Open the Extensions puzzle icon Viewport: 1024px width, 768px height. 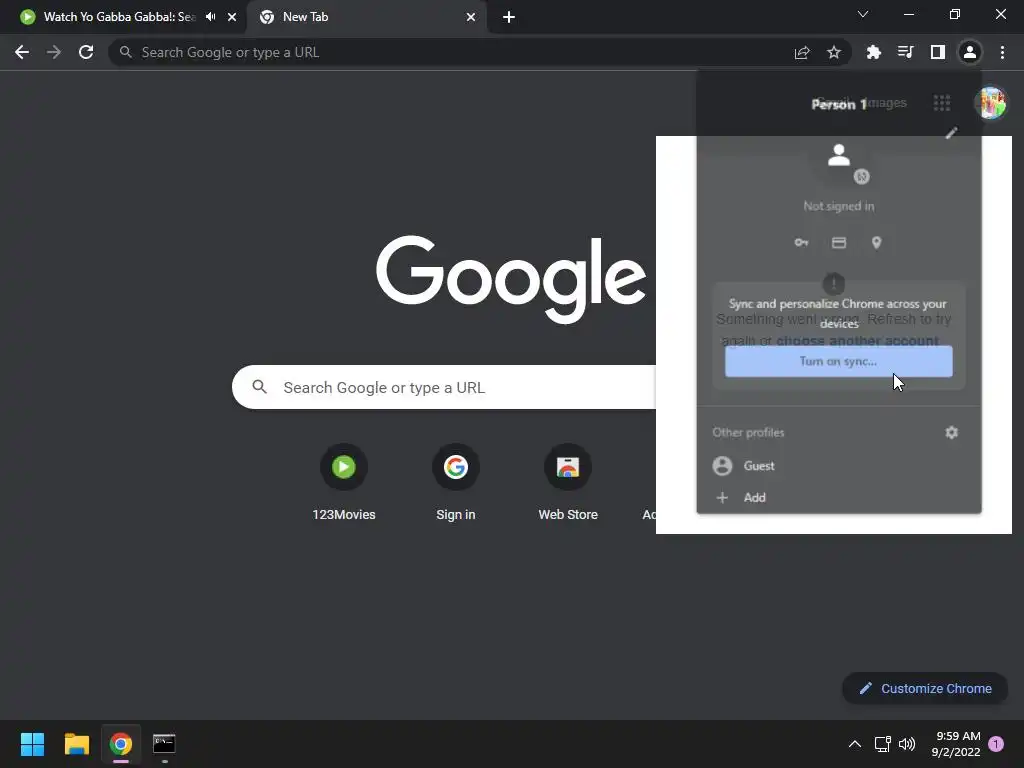click(x=873, y=52)
